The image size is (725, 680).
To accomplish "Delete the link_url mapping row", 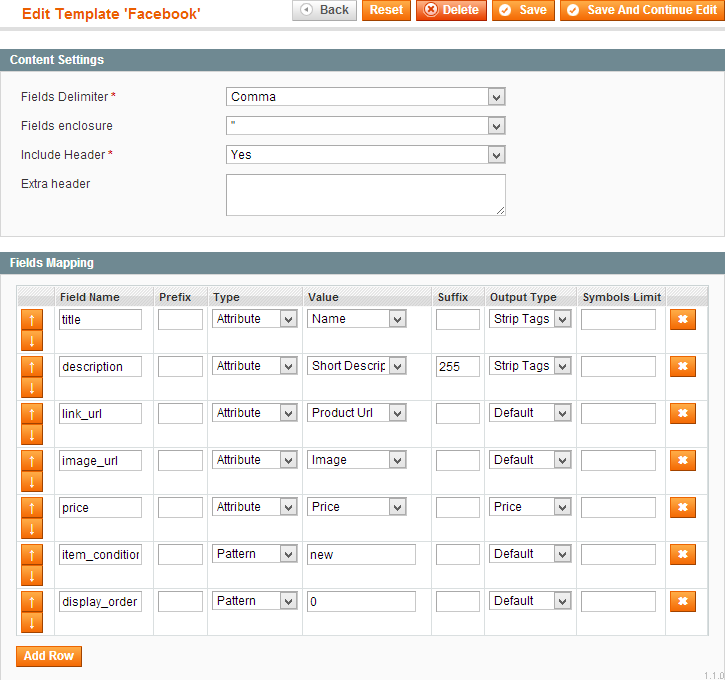I will point(682,414).
